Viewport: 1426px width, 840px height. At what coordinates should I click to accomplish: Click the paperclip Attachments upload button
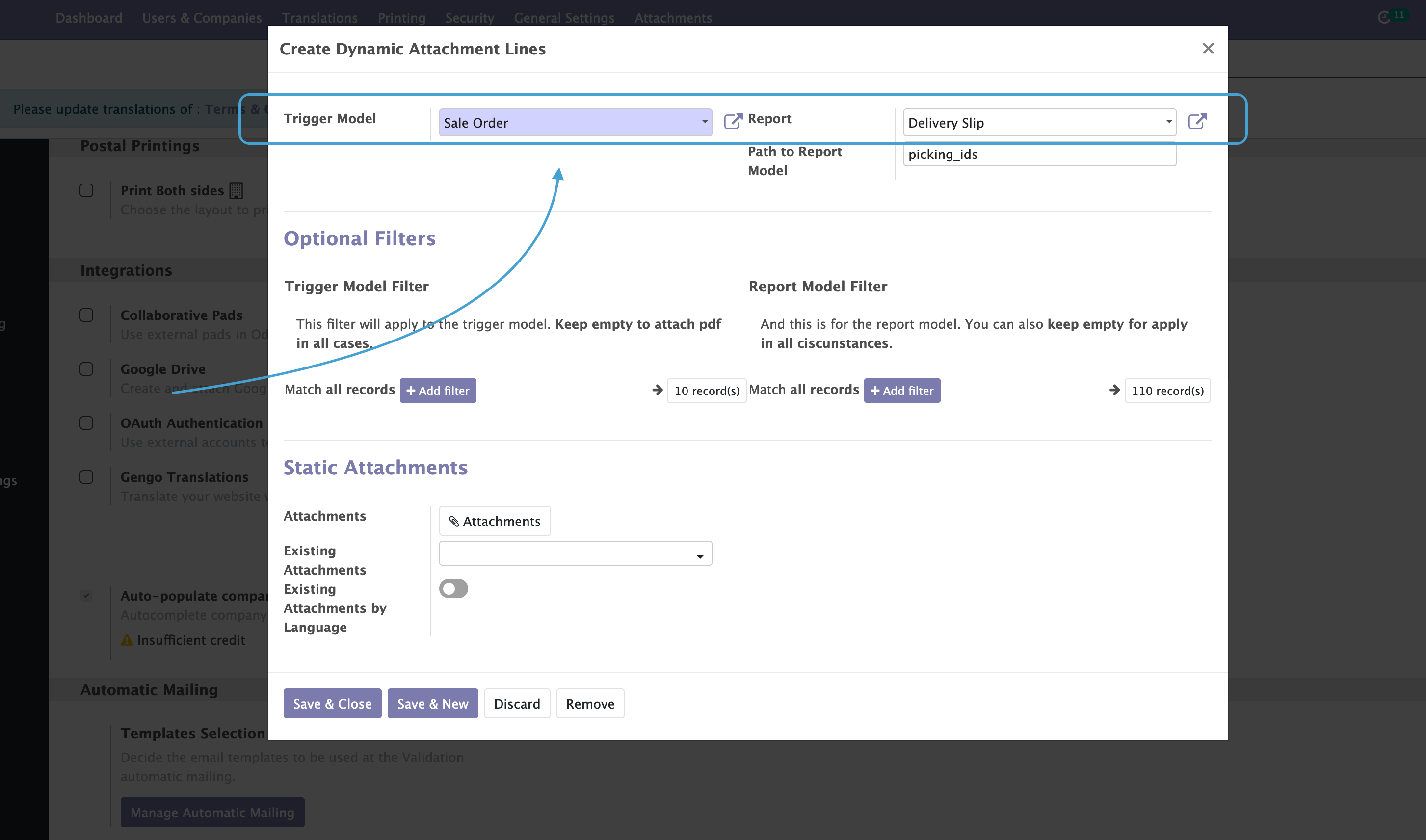click(494, 521)
